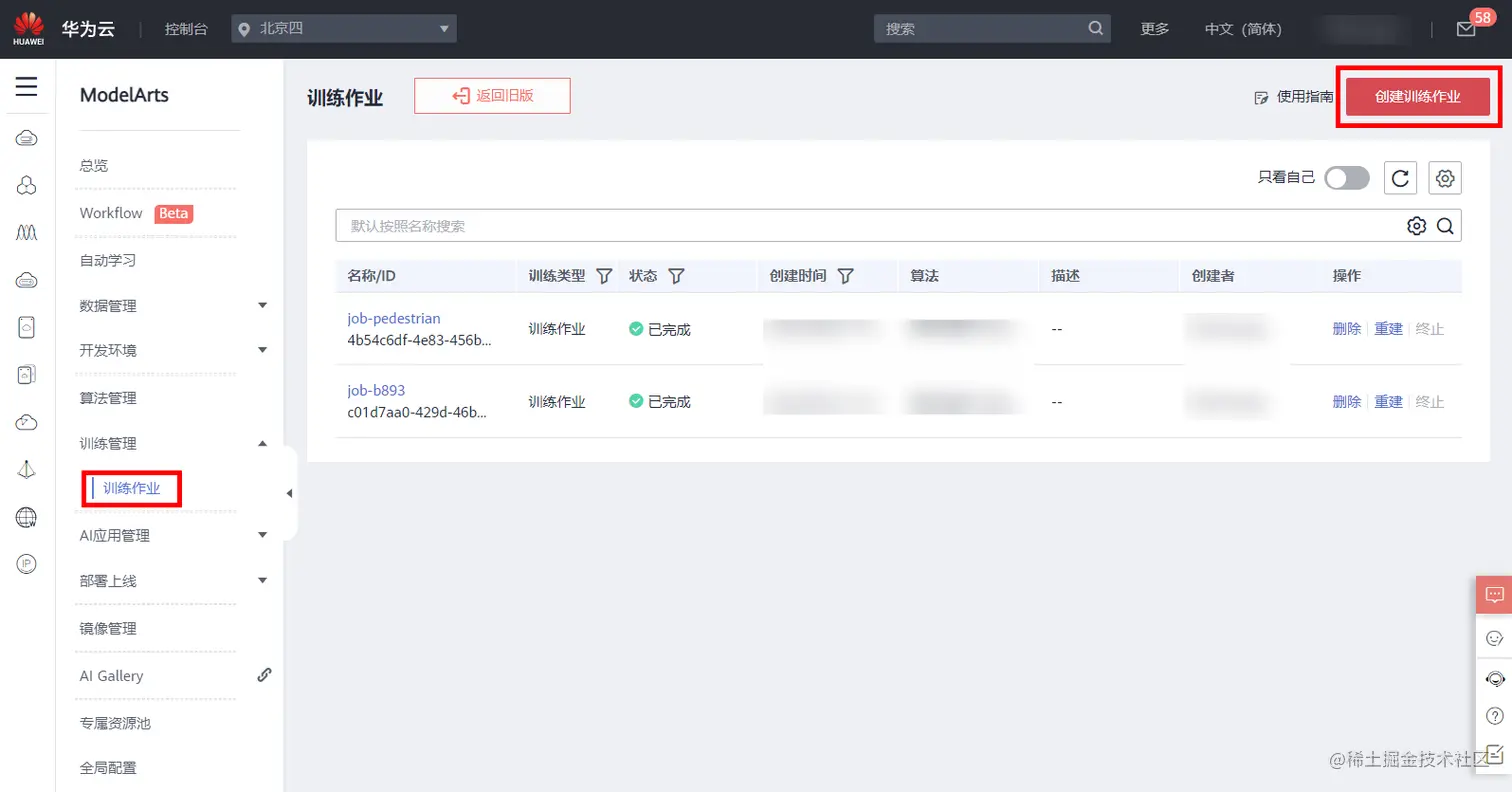Open the job-pedestrian job link
The width and height of the screenshot is (1512, 792).
pyautogui.click(x=394, y=318)
